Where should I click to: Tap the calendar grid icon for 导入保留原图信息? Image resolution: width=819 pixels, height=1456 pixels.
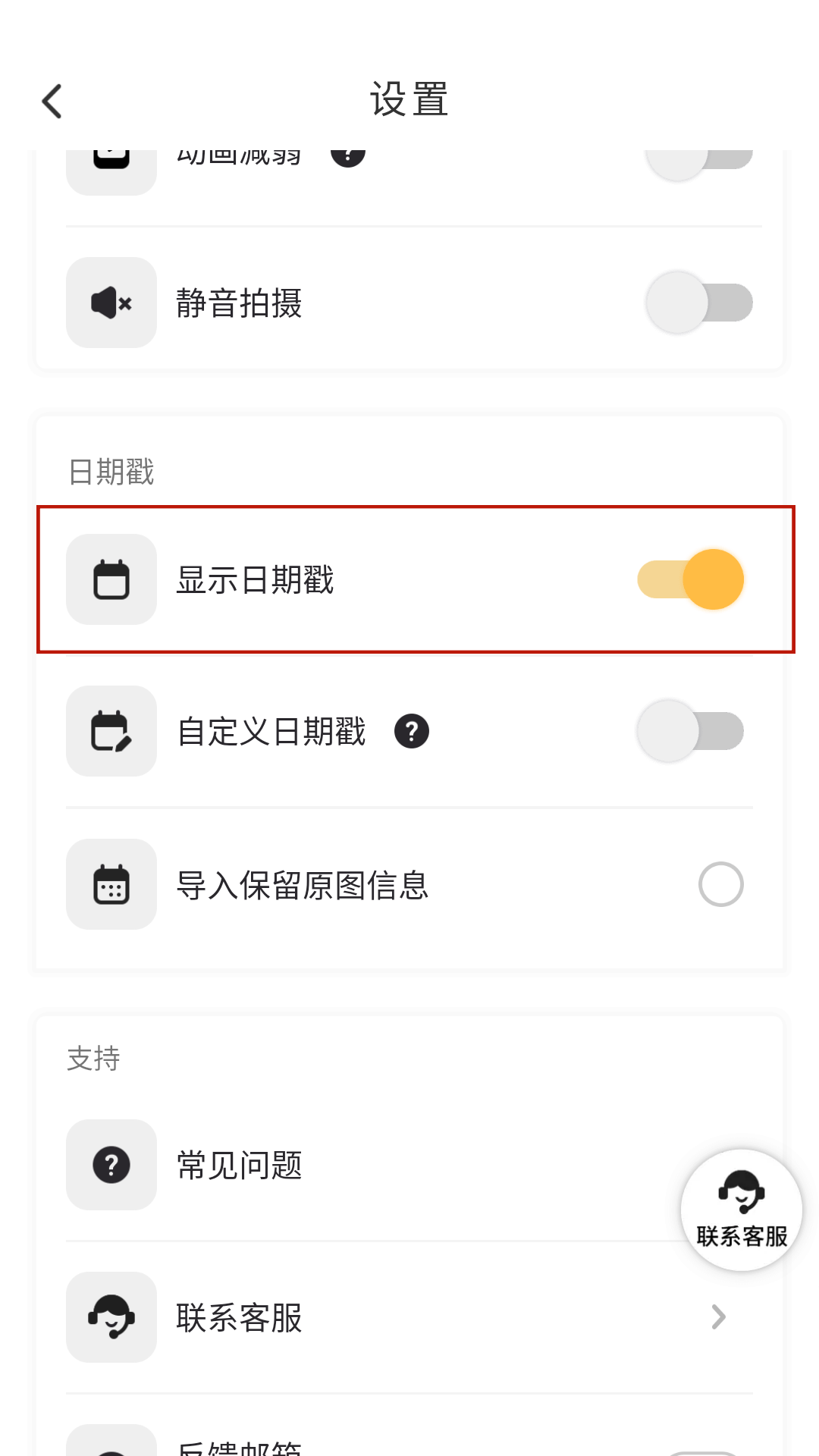click(111, 884)
